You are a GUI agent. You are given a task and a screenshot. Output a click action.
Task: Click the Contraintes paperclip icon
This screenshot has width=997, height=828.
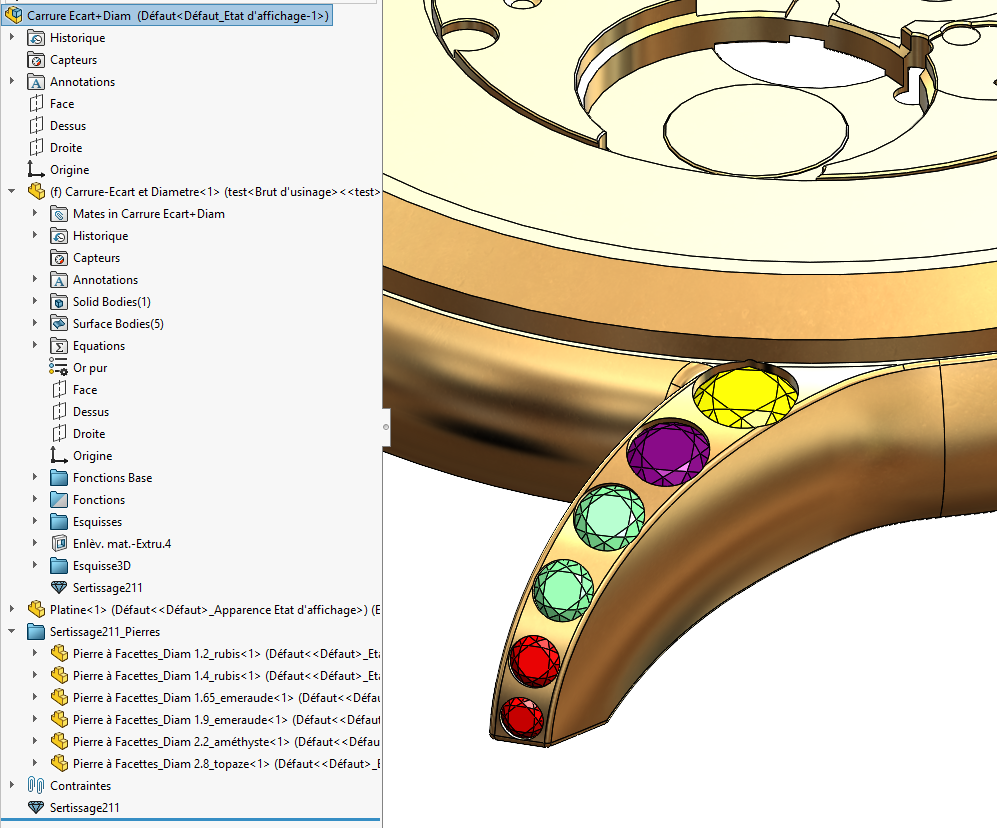click(36, 786)
